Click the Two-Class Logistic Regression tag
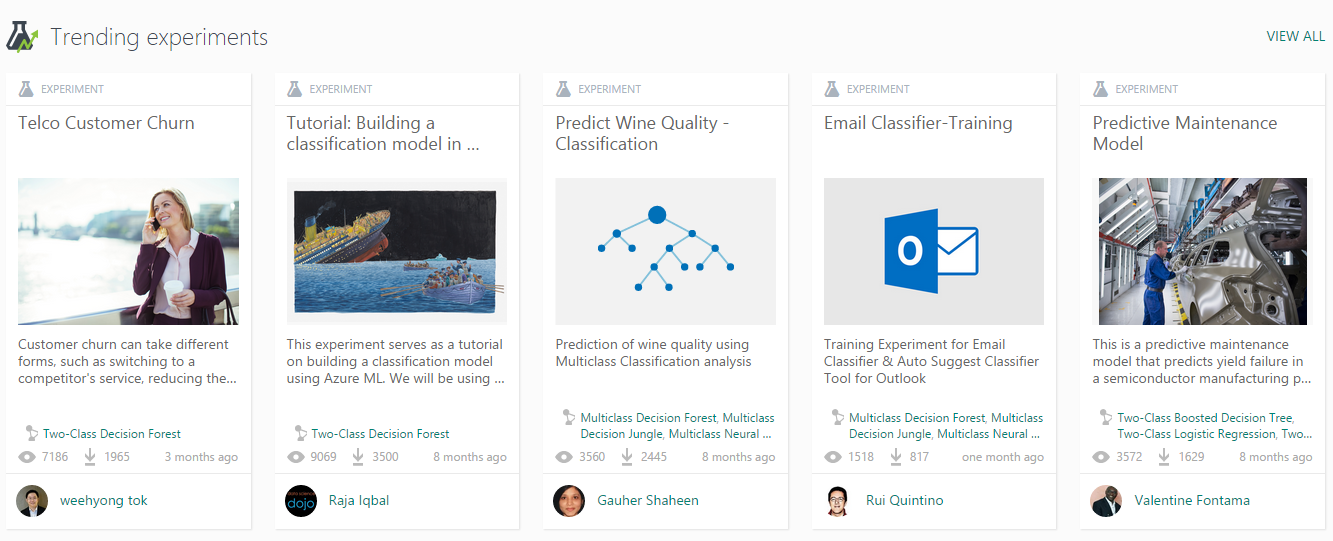The height and width of the screenshot is (541, 1333). (x=1196, y=434)
